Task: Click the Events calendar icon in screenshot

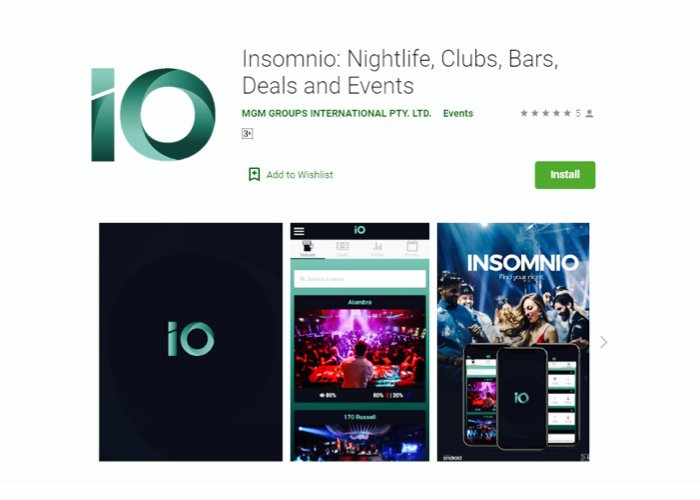Action: pos(412,246)
